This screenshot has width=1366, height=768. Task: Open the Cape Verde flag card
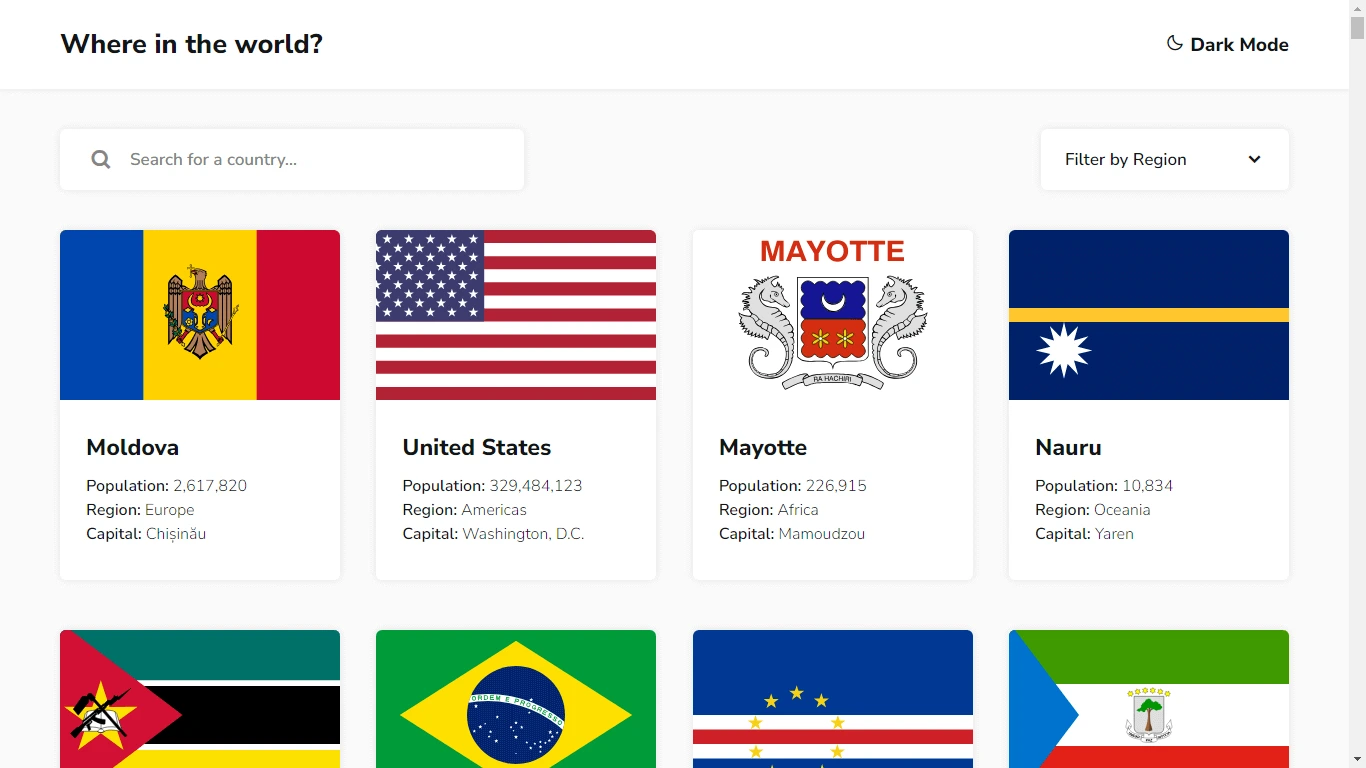coord(832,699)
